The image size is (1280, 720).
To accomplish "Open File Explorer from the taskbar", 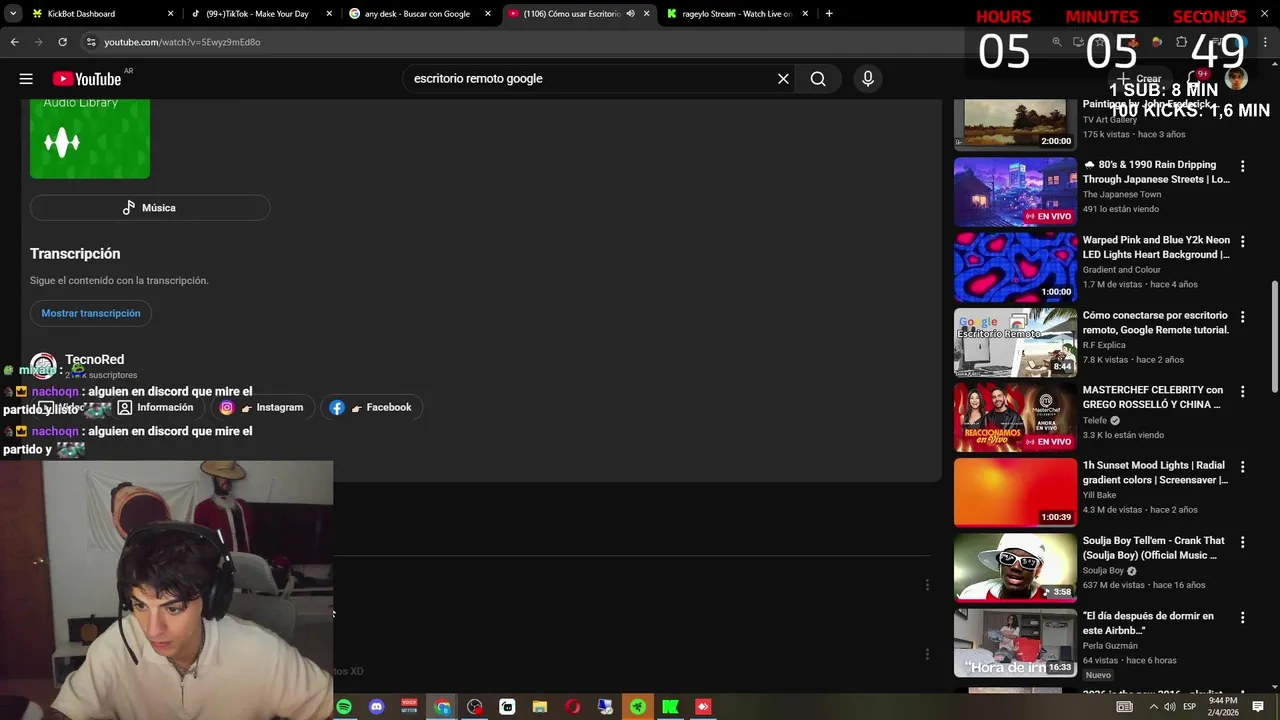I will click(540, 707).
